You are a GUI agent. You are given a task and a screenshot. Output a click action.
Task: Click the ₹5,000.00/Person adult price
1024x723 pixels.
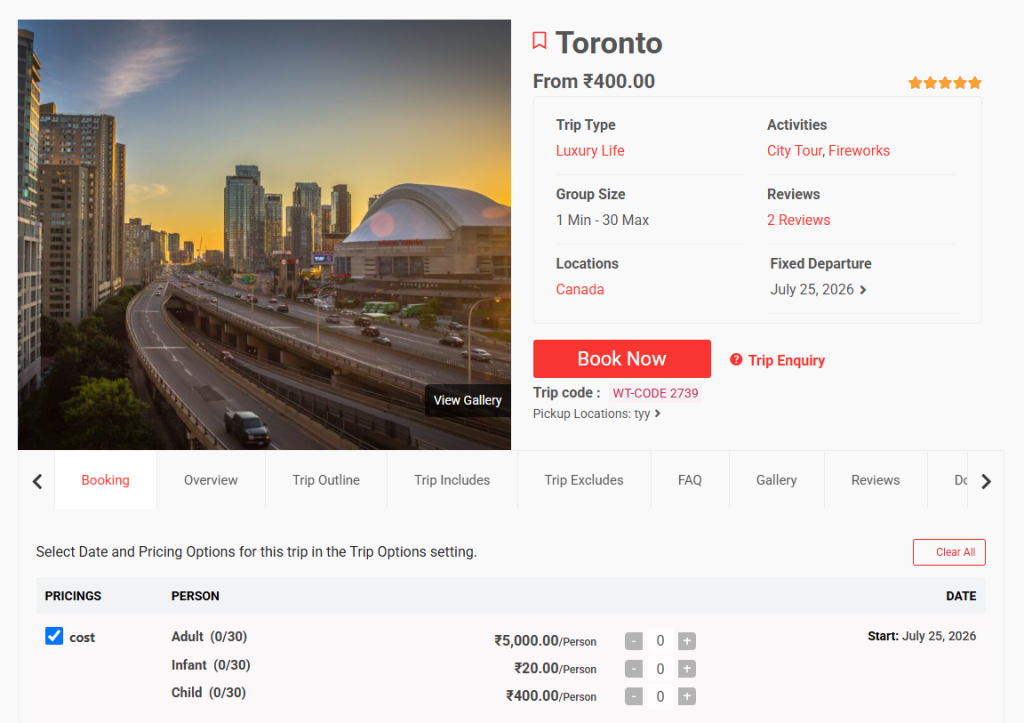pos(545,641)
